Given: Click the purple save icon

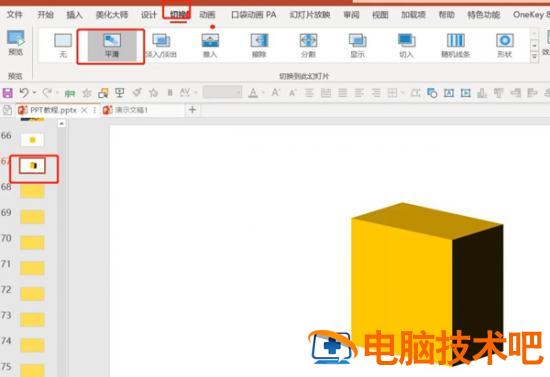Looking at the screenshot, I should click(x=8, y=93).
